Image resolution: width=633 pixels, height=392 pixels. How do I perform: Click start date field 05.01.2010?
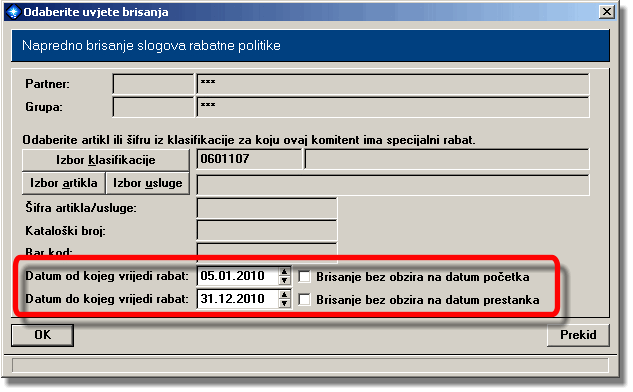[238, 277]
